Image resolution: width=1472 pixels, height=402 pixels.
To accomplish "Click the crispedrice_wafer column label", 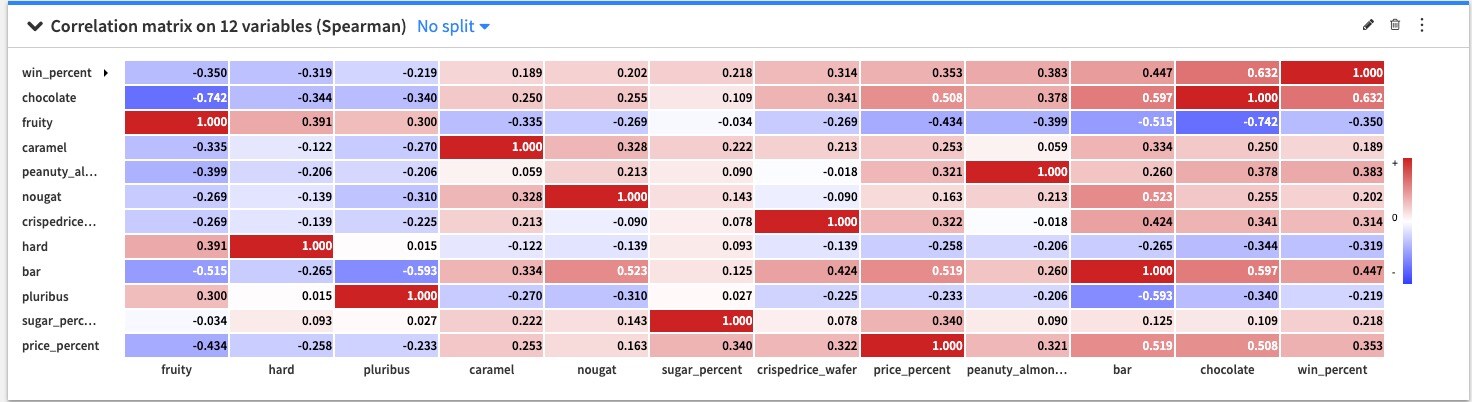I will click(x=806, y=370).
